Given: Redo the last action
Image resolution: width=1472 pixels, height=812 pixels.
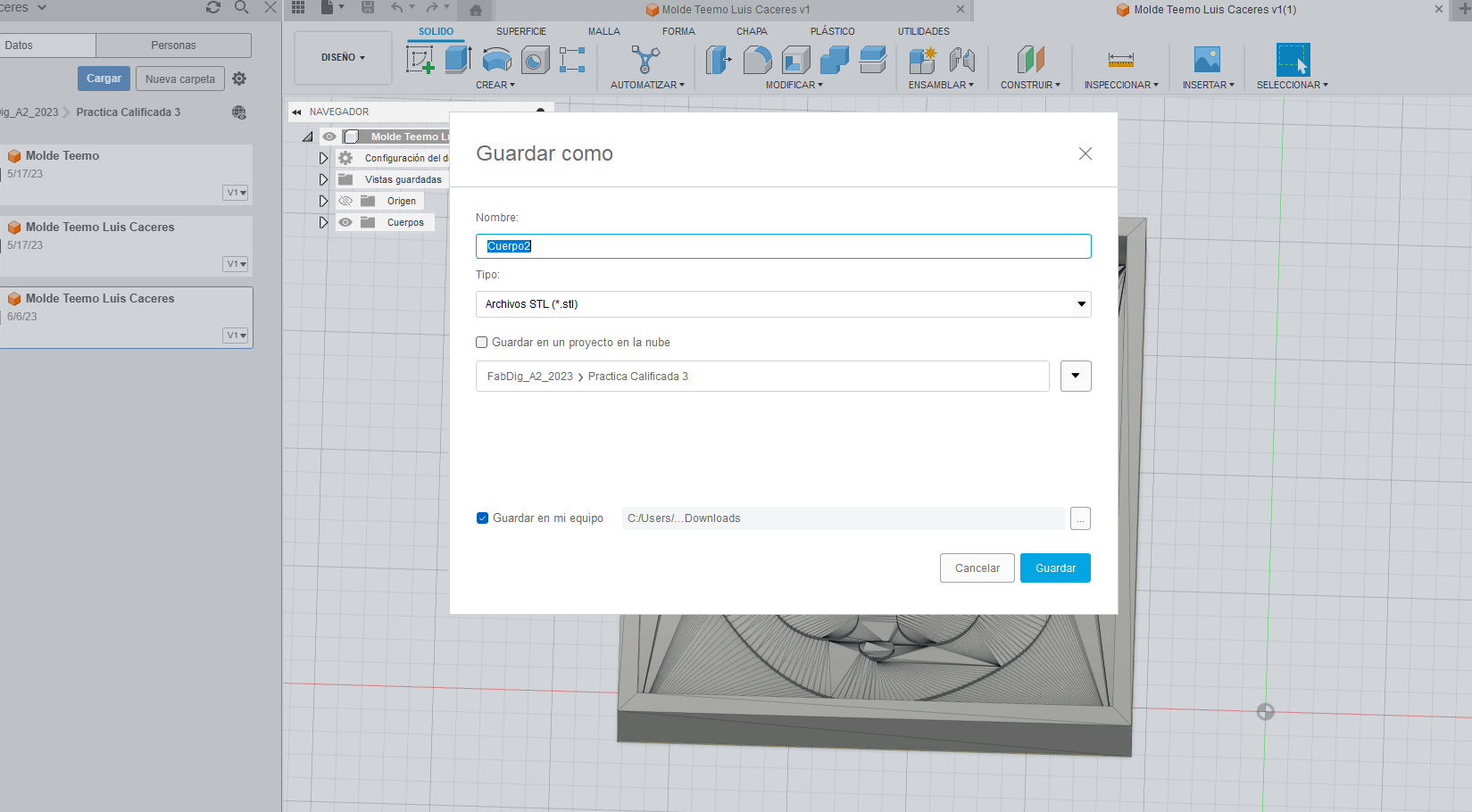Looking at the screenshot, I should [x=432, y=8].
